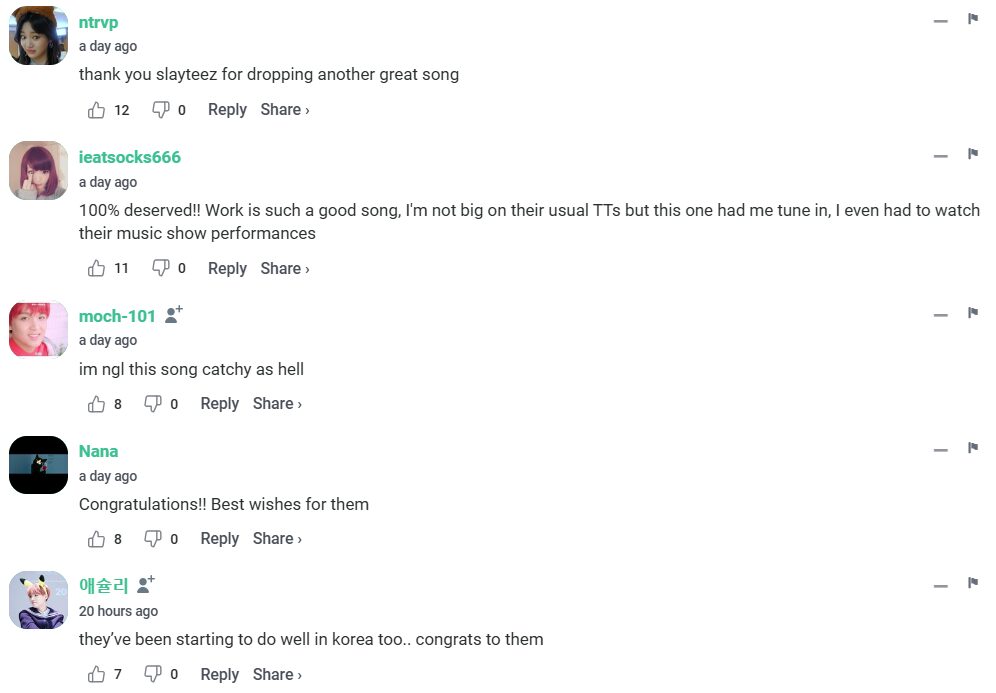Open Share options on ntrvp's comment
This screenshot has width=996, height=693.
coord(284,110)
